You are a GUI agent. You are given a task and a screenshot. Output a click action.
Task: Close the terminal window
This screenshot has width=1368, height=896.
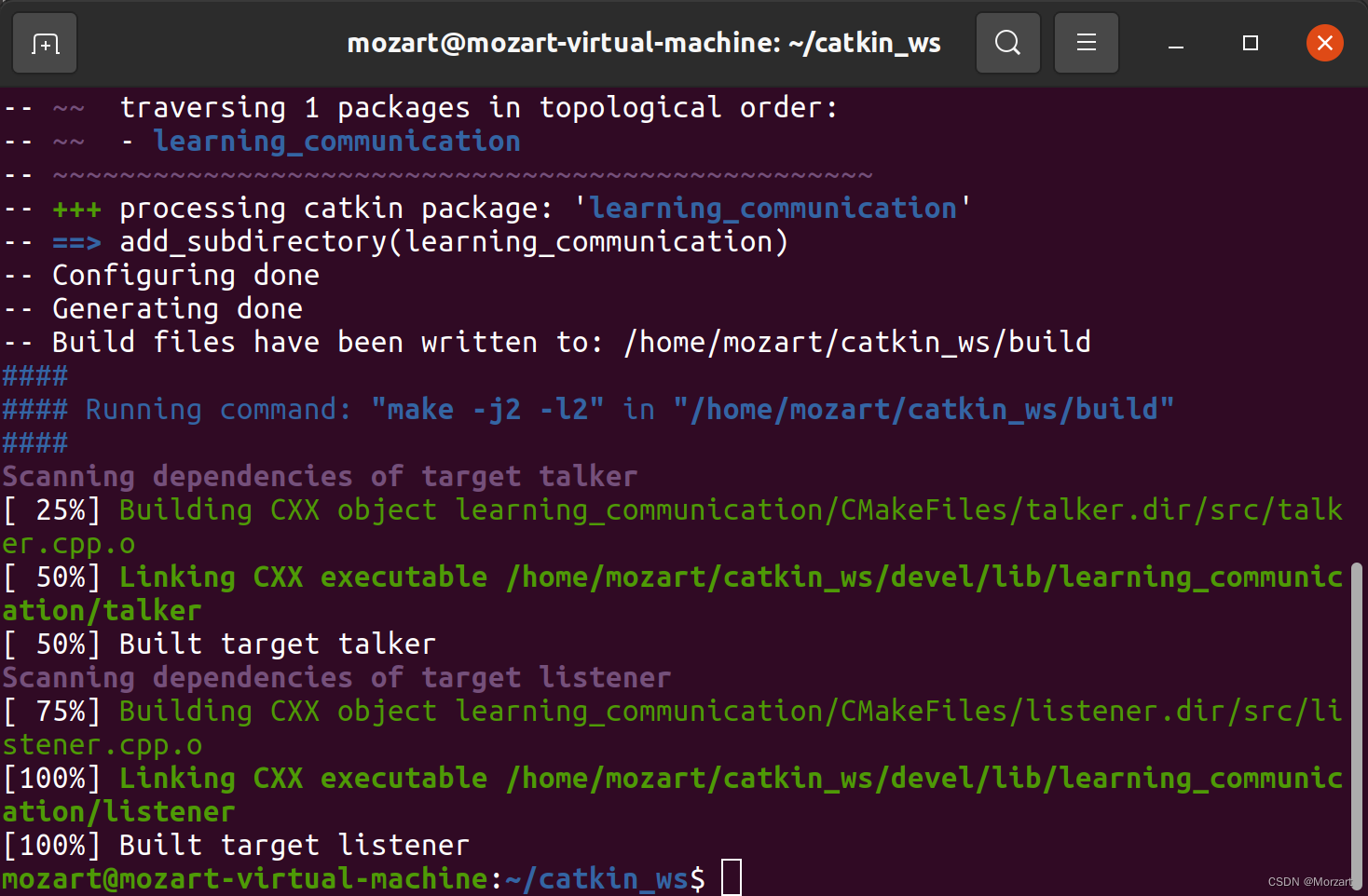(x=1324, y=43)
